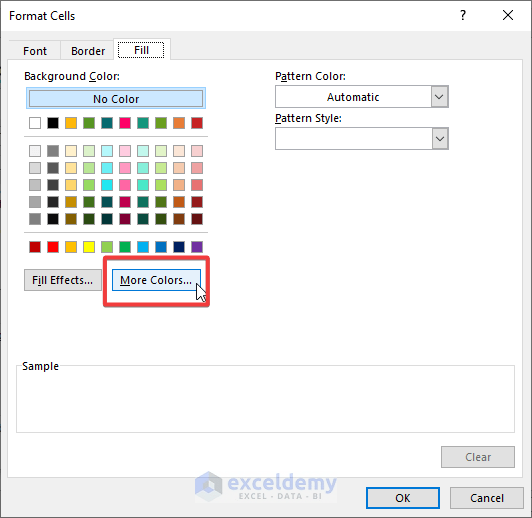This screenshot has width=532, height=518.
Task: Cancel the Format Cells dialog
Action: coord(487,498)
